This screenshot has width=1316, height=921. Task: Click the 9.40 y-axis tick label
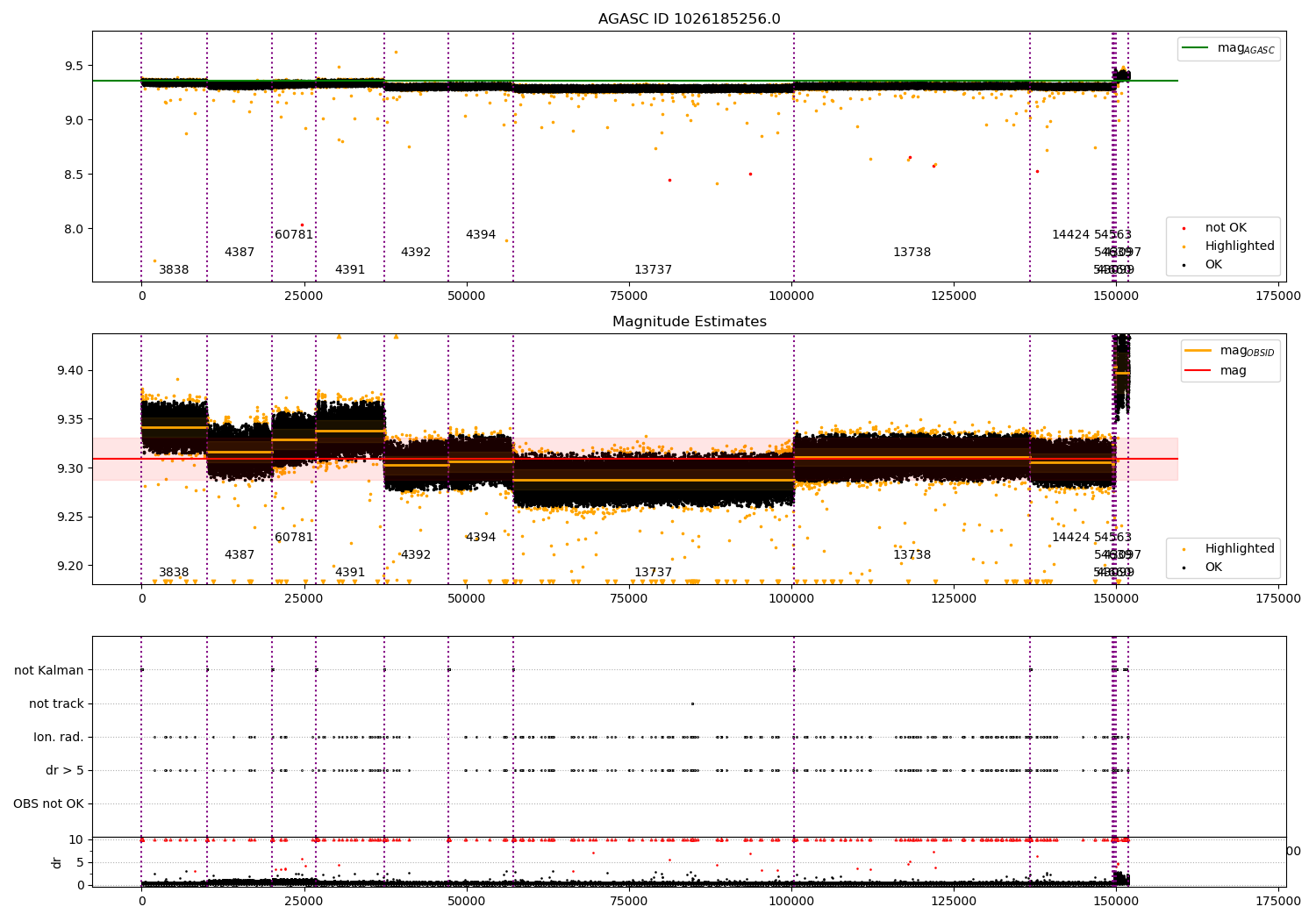(x=70, y=370)
